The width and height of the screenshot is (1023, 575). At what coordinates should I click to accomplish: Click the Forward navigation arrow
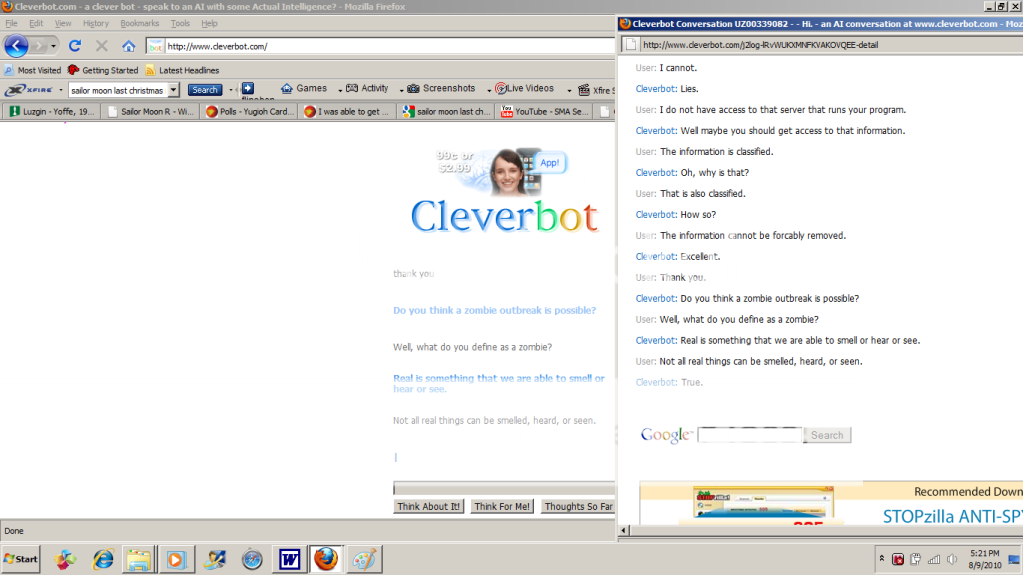(x=38, y=46)
